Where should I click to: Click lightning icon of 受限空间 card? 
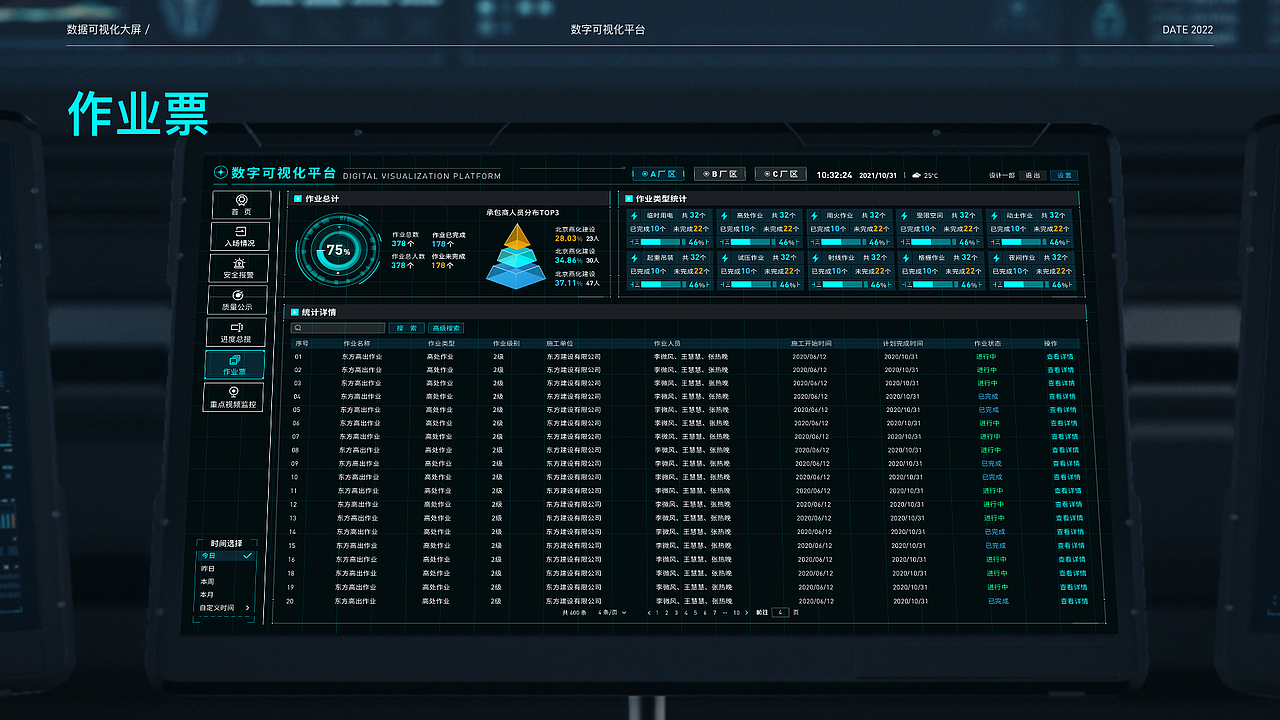(904, 215)
